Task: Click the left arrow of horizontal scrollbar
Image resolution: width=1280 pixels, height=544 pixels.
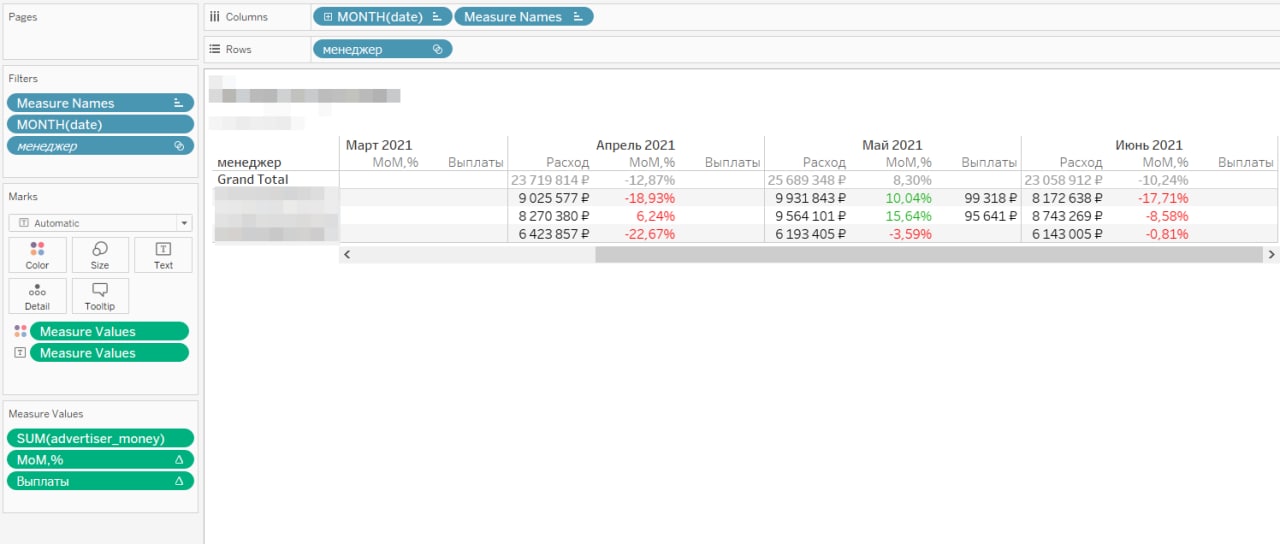Action: pos(347,255)
